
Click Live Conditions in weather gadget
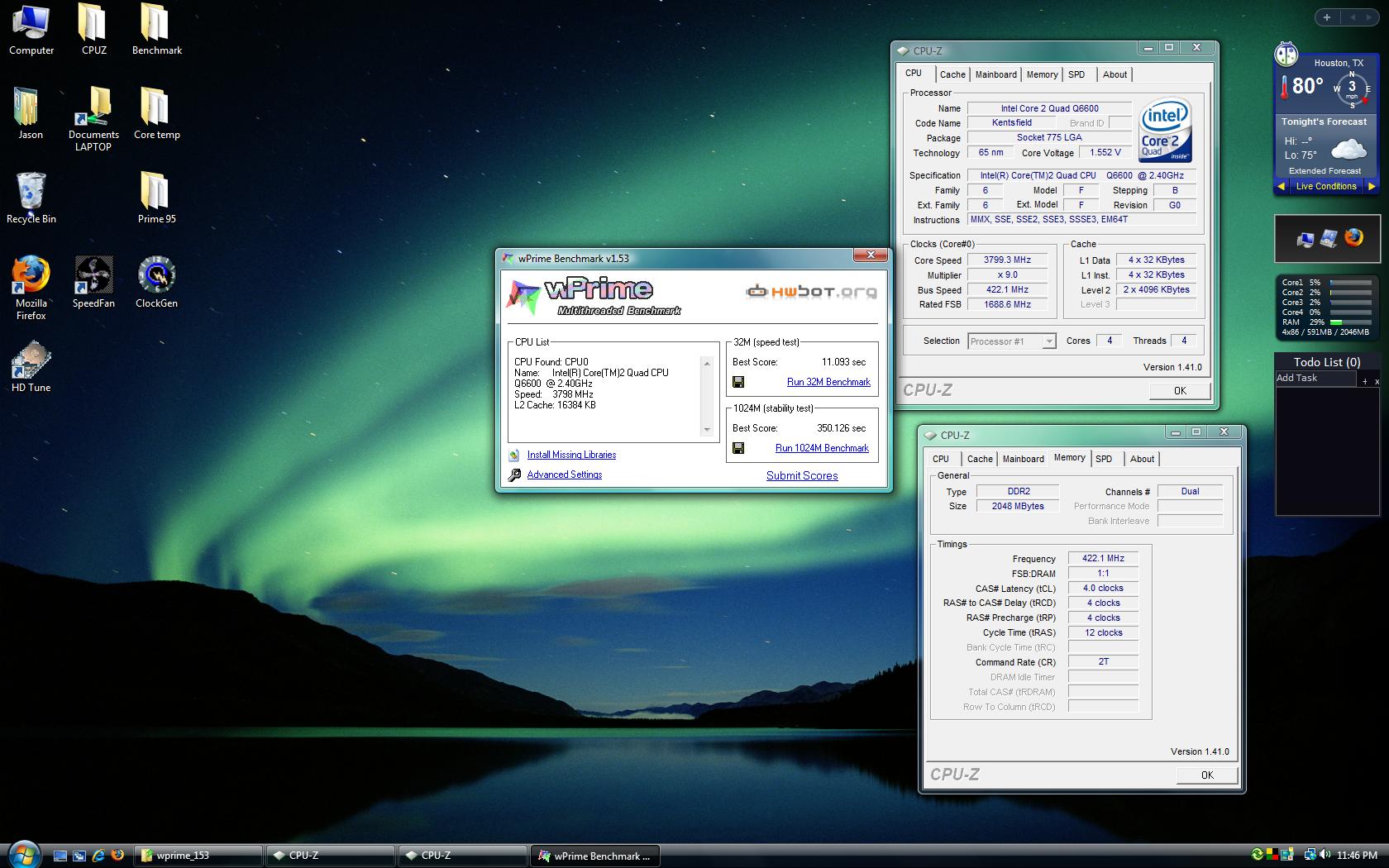coord(1326,186)
